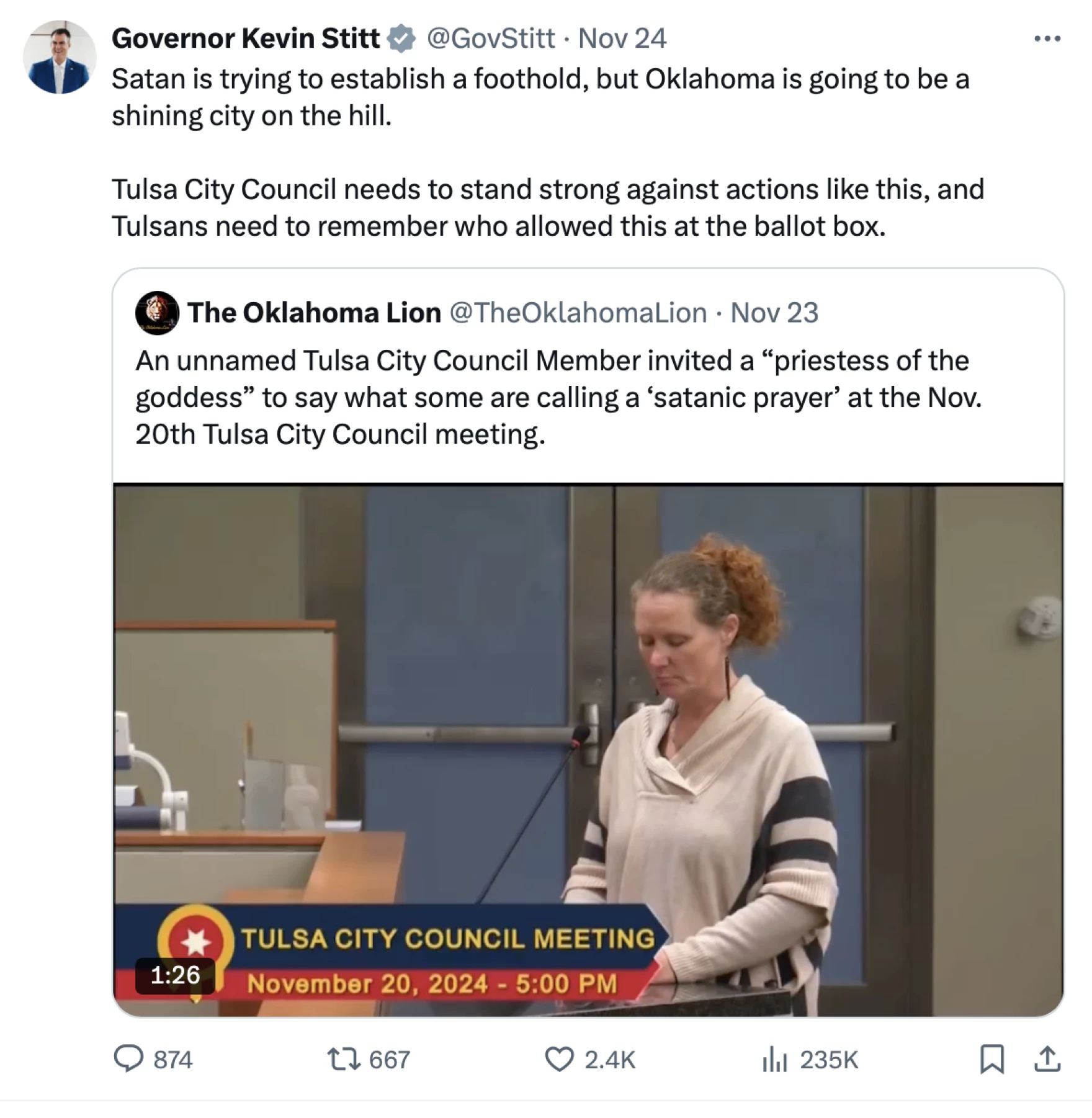Bookmark this post
Image resolution: width=1092 pixels, height=1118 pixels.
tap(991, 1059)
